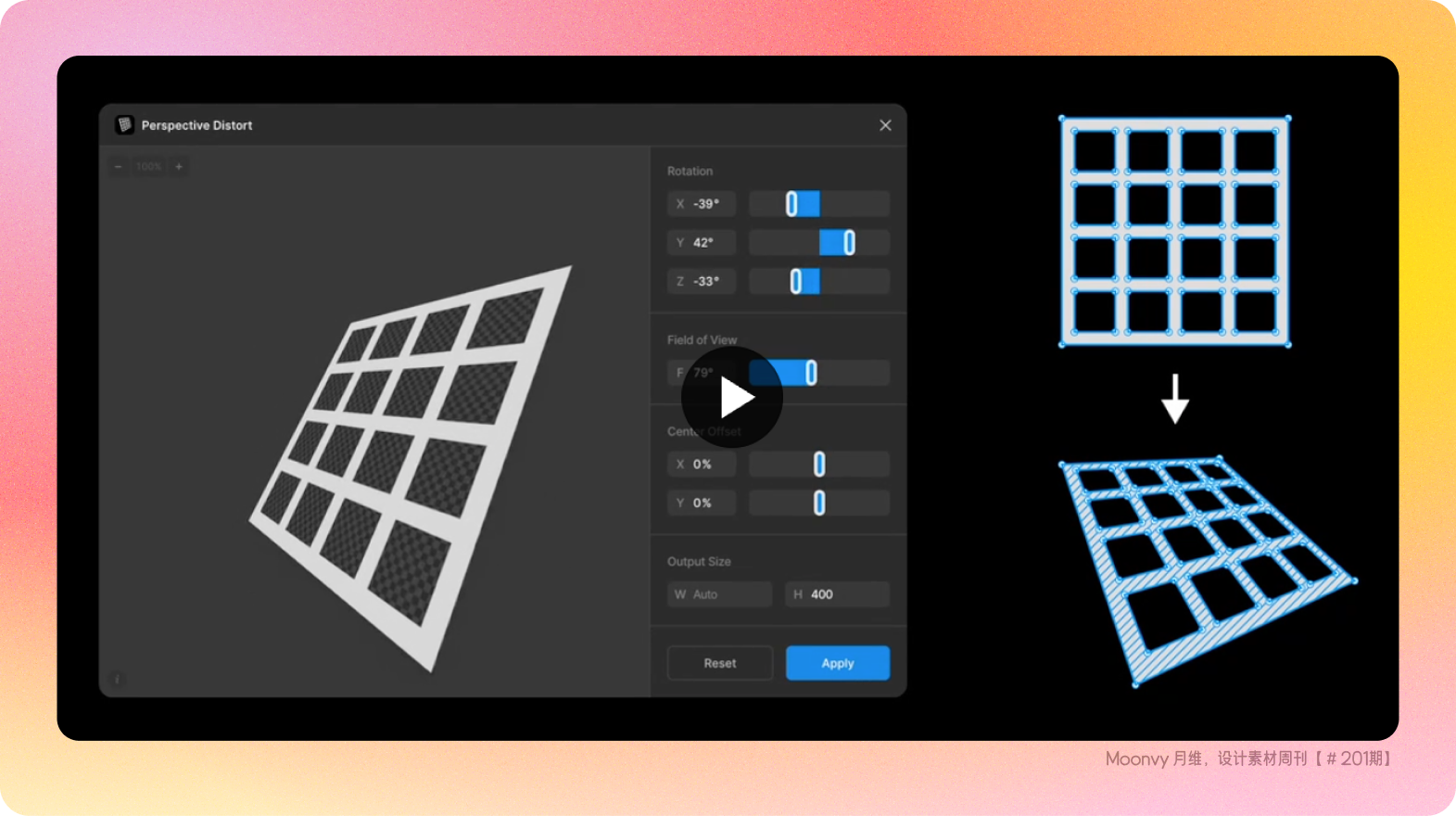Click the Output Size height 400 field
1456x816 pixels.
coord(838,594)
